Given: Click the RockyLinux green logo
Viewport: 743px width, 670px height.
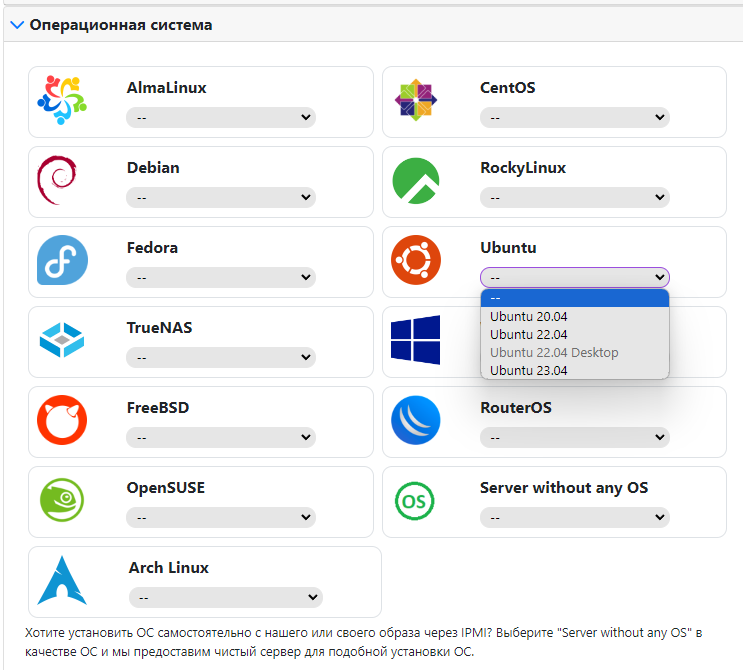Looking at the screenshot, I should (x=416, y=181).
